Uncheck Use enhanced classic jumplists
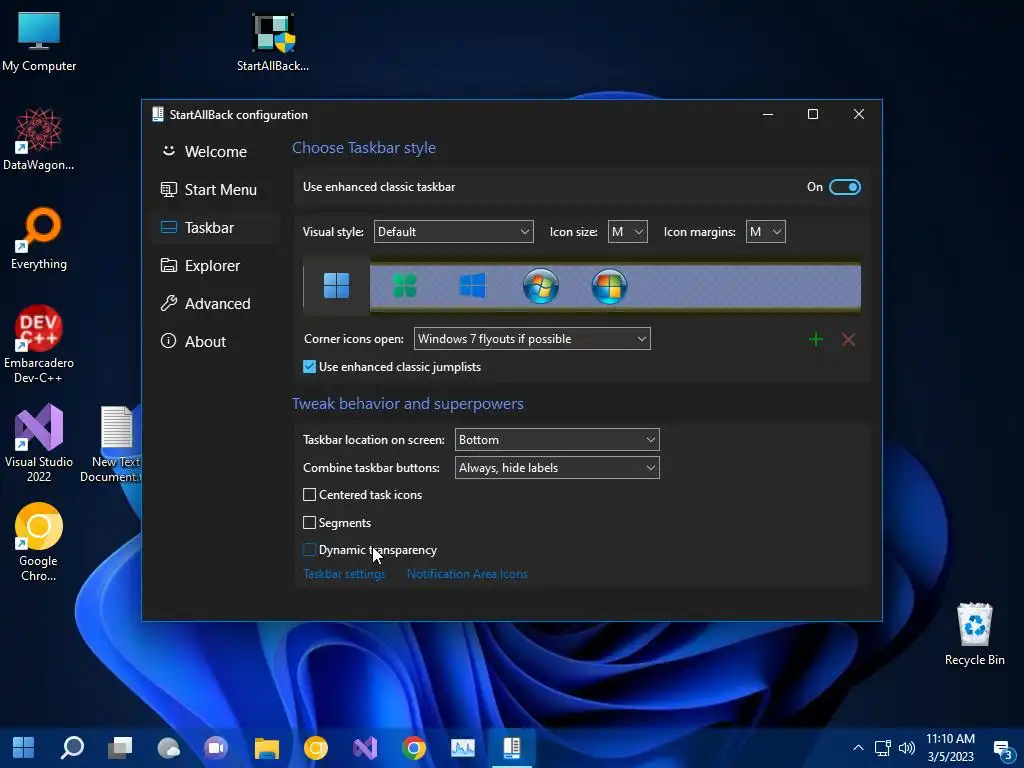1024x768 pixels. point(310,367)
